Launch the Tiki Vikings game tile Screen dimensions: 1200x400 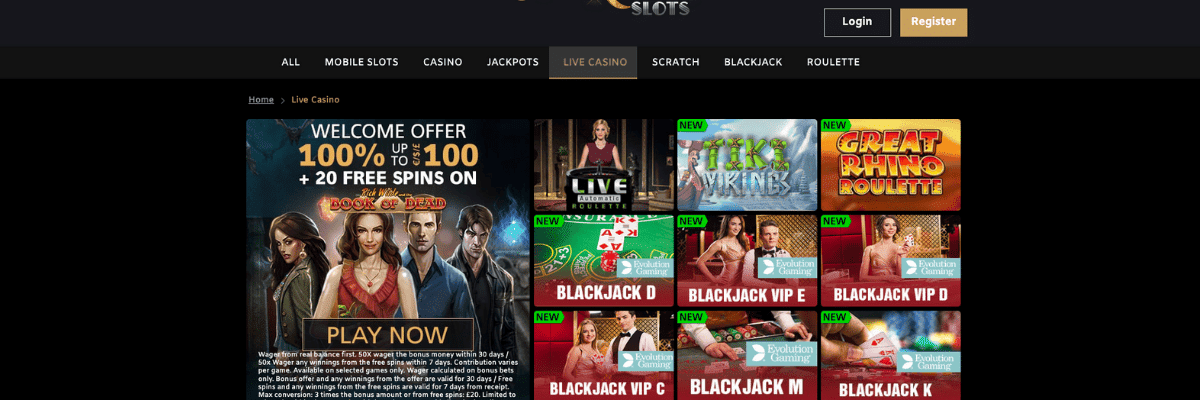tap(747, 165)
